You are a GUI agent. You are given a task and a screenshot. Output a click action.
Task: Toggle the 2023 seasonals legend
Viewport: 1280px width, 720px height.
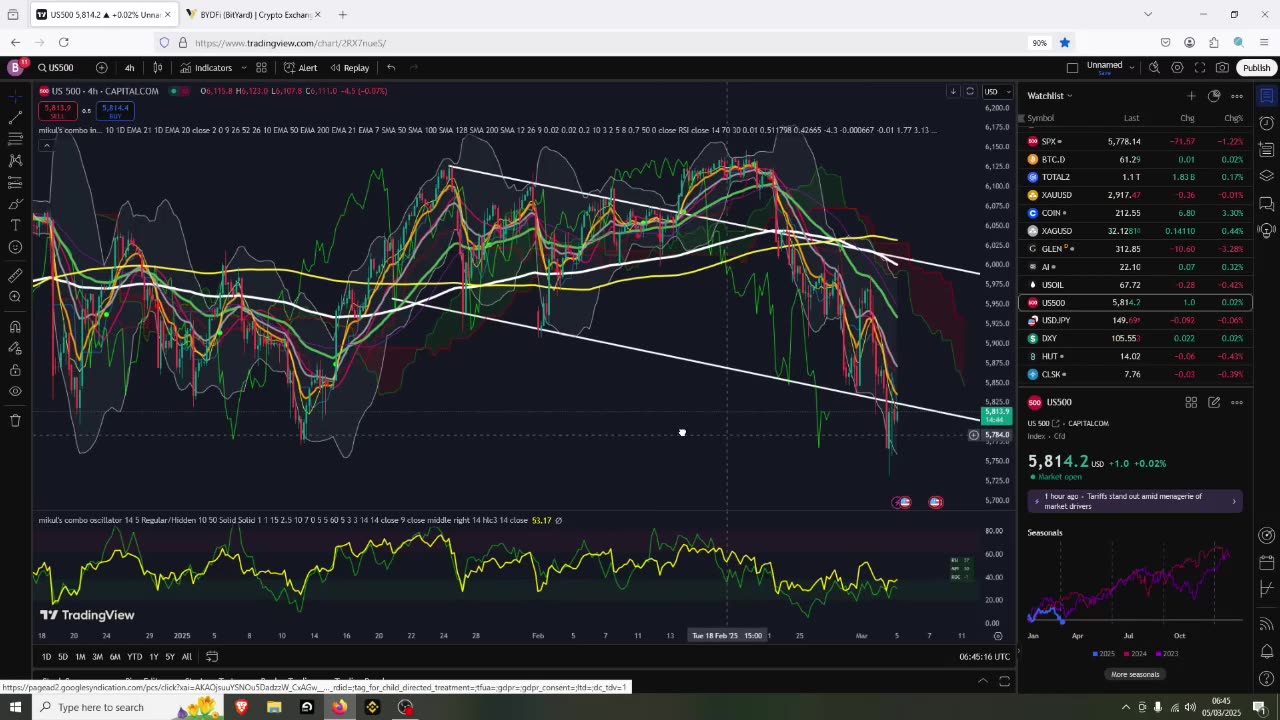[1167, 654]
